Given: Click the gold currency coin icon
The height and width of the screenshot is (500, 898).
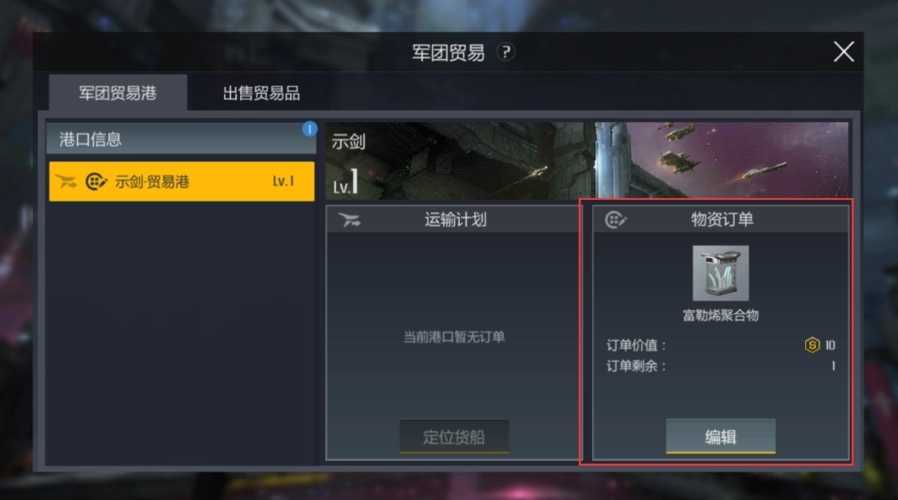Looking at the screenshot, I should pyautogui.click(x=812, y=345).
